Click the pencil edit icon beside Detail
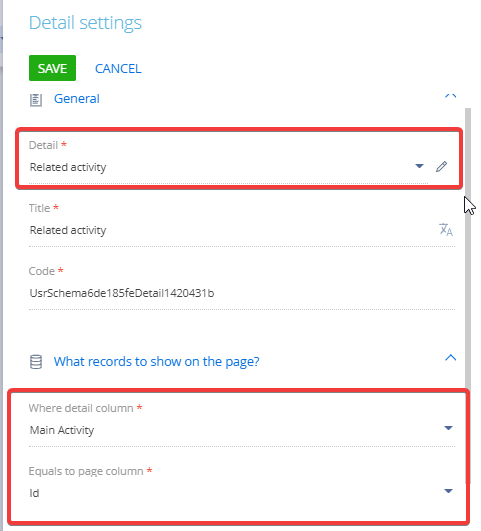 [x=441, y=166]
